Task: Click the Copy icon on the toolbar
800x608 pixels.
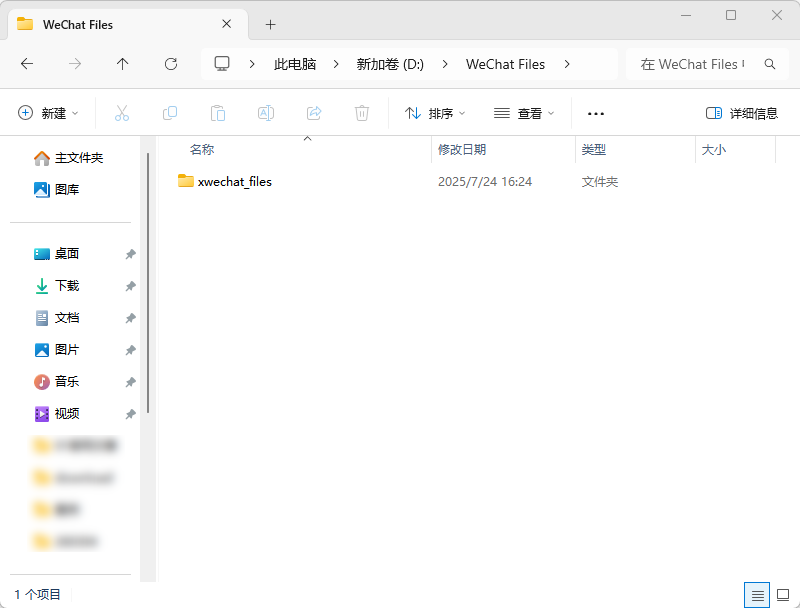Action: (170, 113)
